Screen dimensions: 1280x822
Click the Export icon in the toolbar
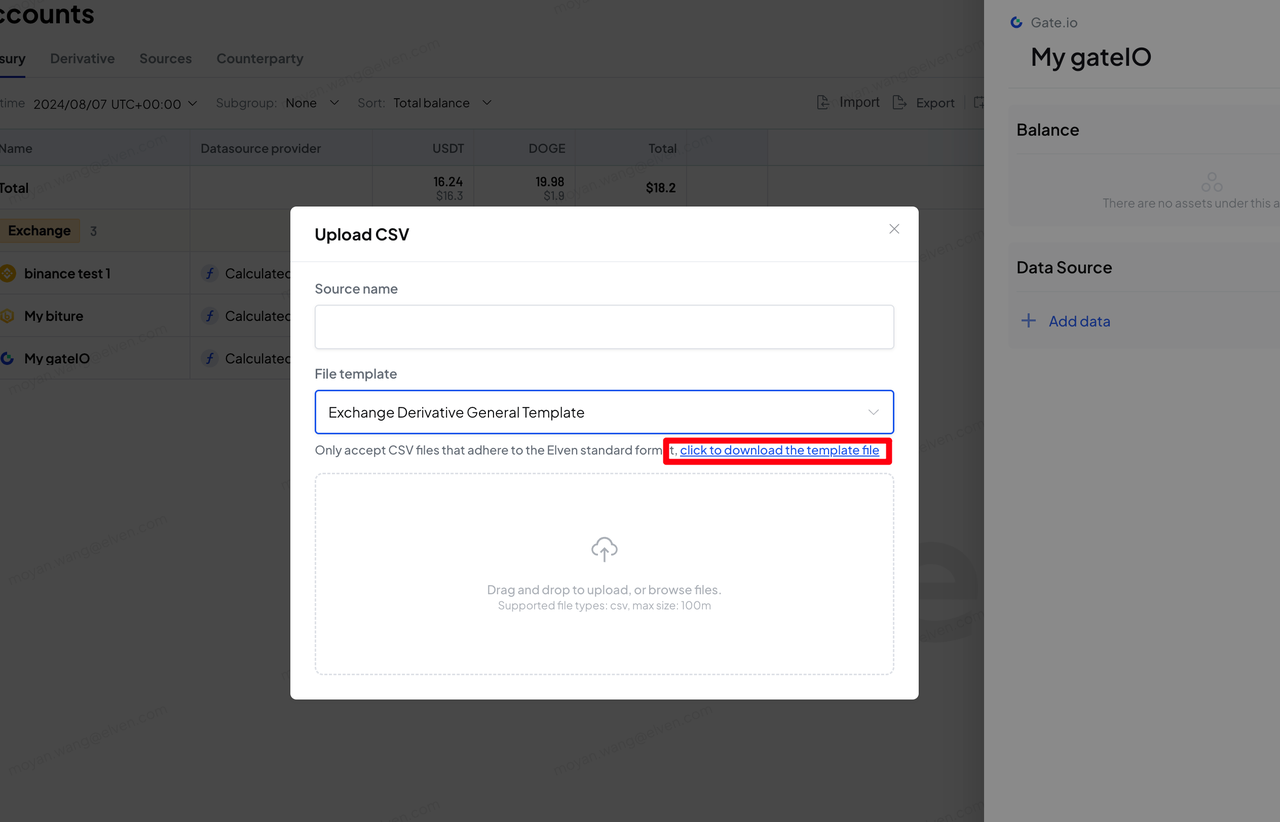[899, 102]
